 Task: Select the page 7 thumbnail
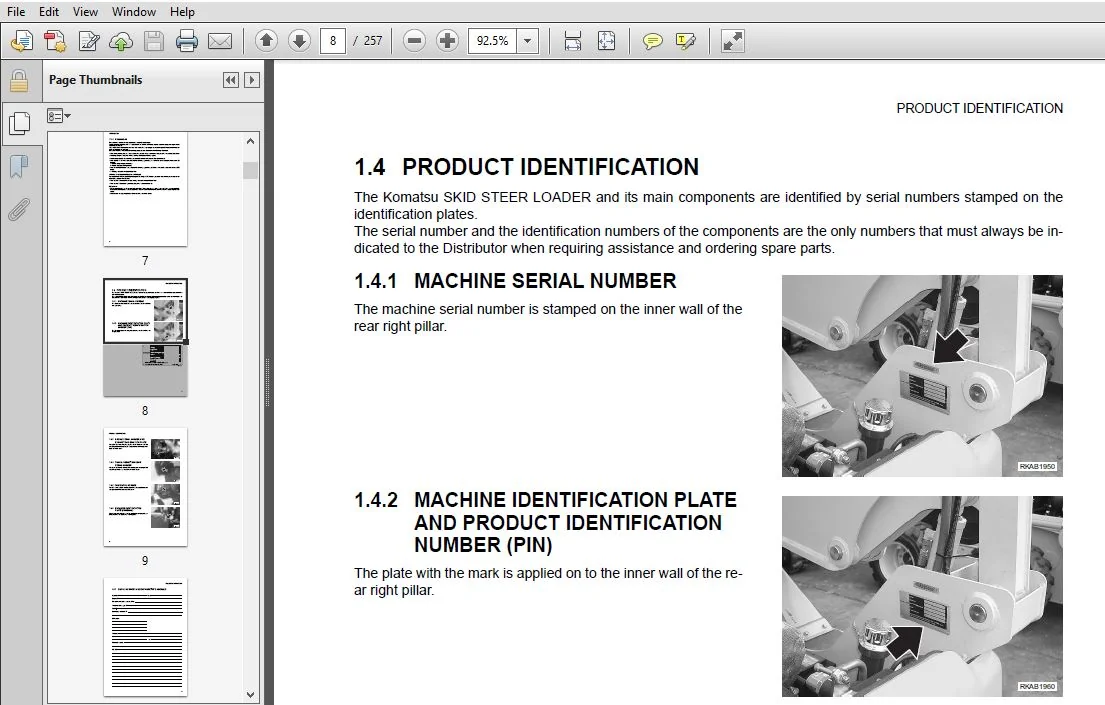[145, 189]
